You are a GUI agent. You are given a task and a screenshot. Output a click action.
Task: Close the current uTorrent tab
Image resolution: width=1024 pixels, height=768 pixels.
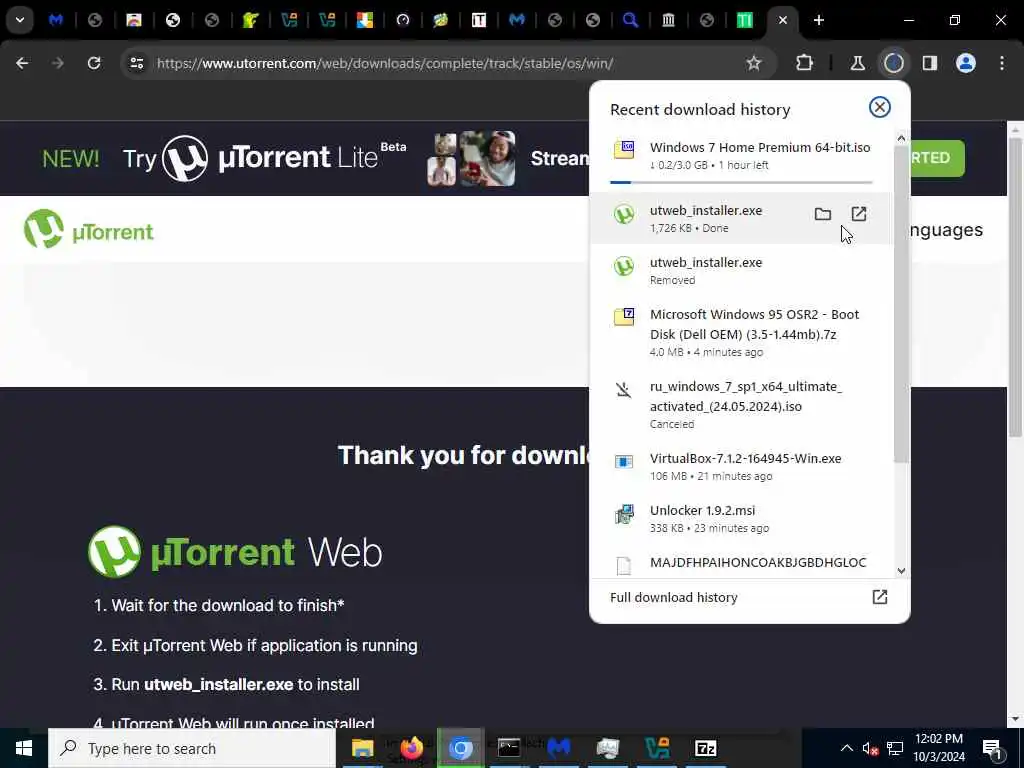(782, 20)
